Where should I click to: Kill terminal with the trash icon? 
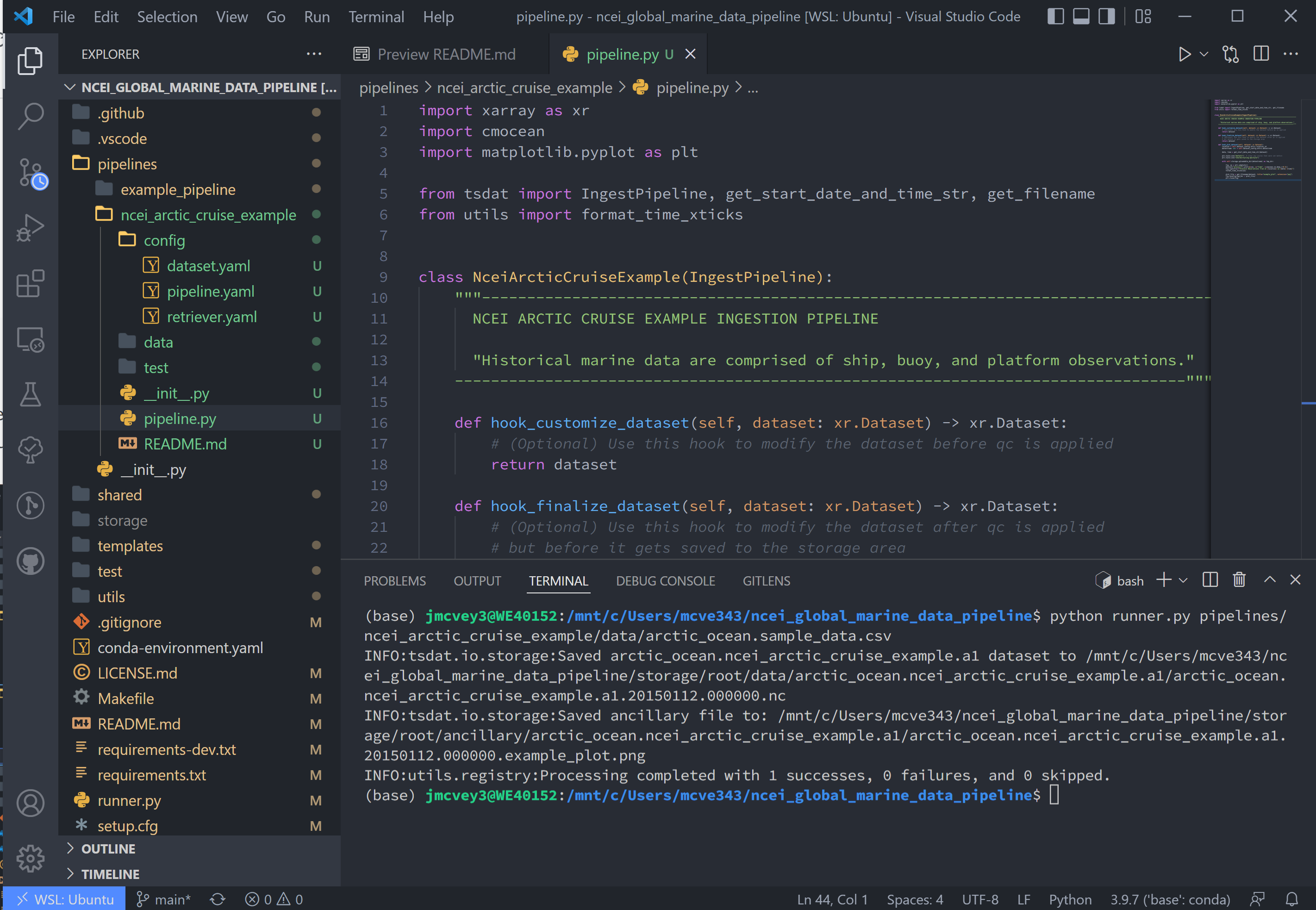point(1238,580)
